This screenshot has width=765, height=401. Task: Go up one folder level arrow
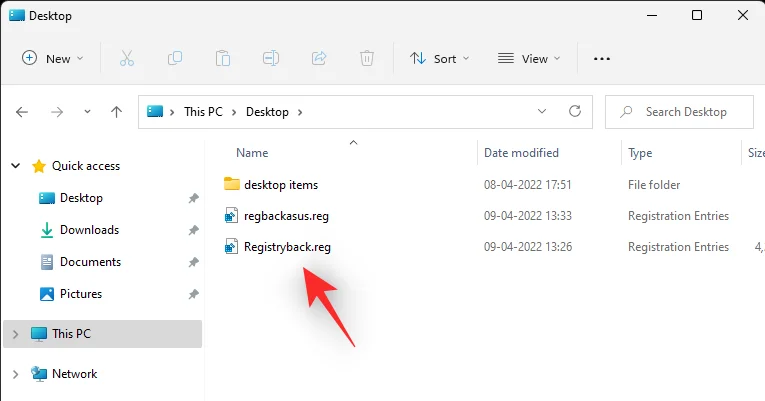click(x=116, y=112)
